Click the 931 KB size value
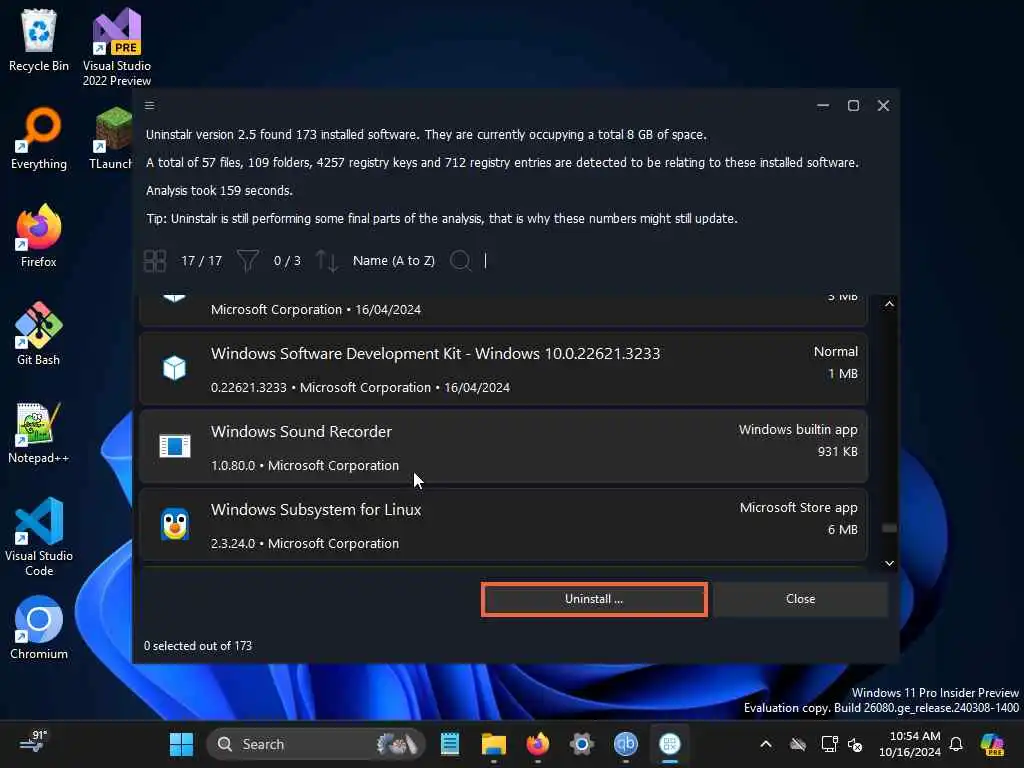This screenshot has width=1024, height=768. click(x=838, y=451)
